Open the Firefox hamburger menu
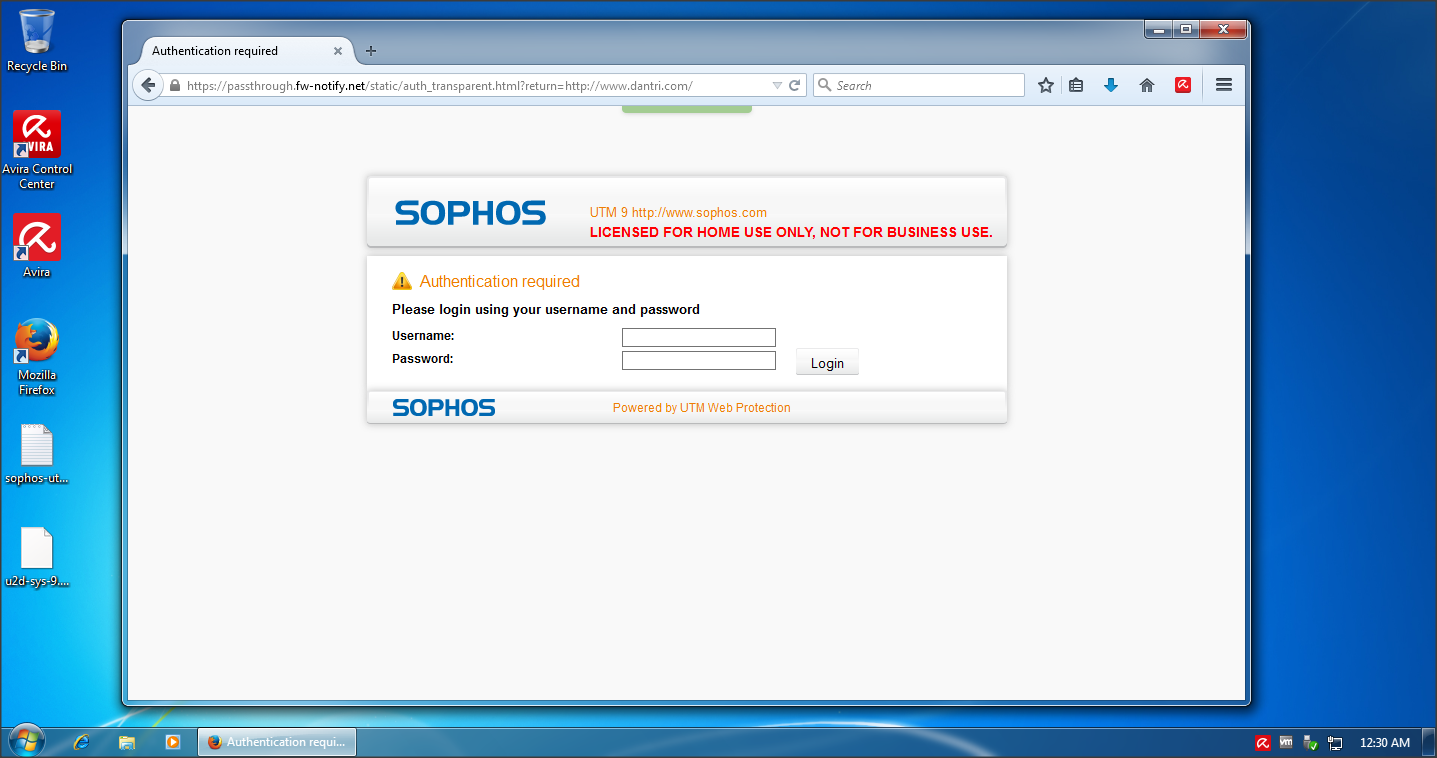This screenshot has height=758, width=1437. point(1223,86)
